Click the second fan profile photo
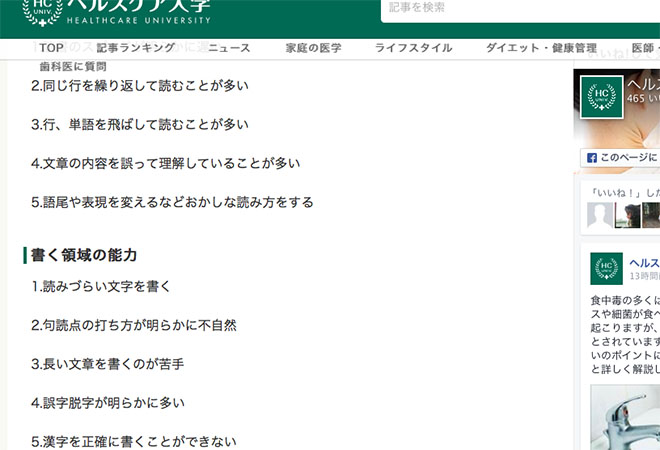The width and height of the screenshot is (660, 450). [x=628, y=216]
